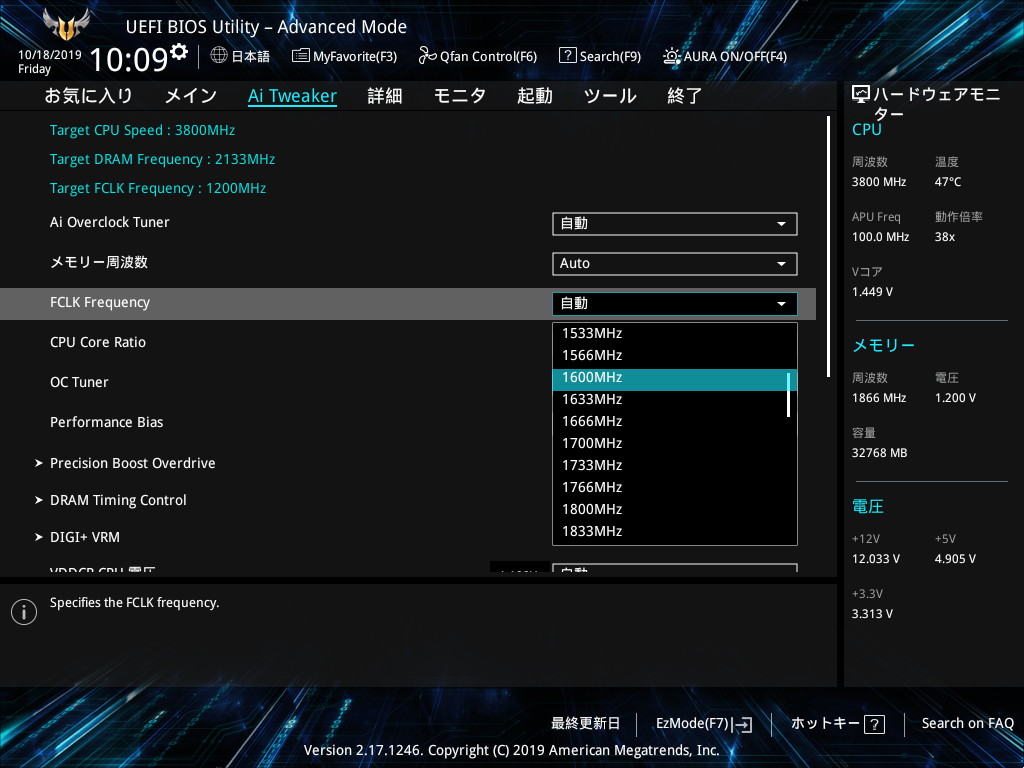Select the Ai Tweaker tab
The width and height of the screenshot is (1024, 768).
tap(293, 96)
